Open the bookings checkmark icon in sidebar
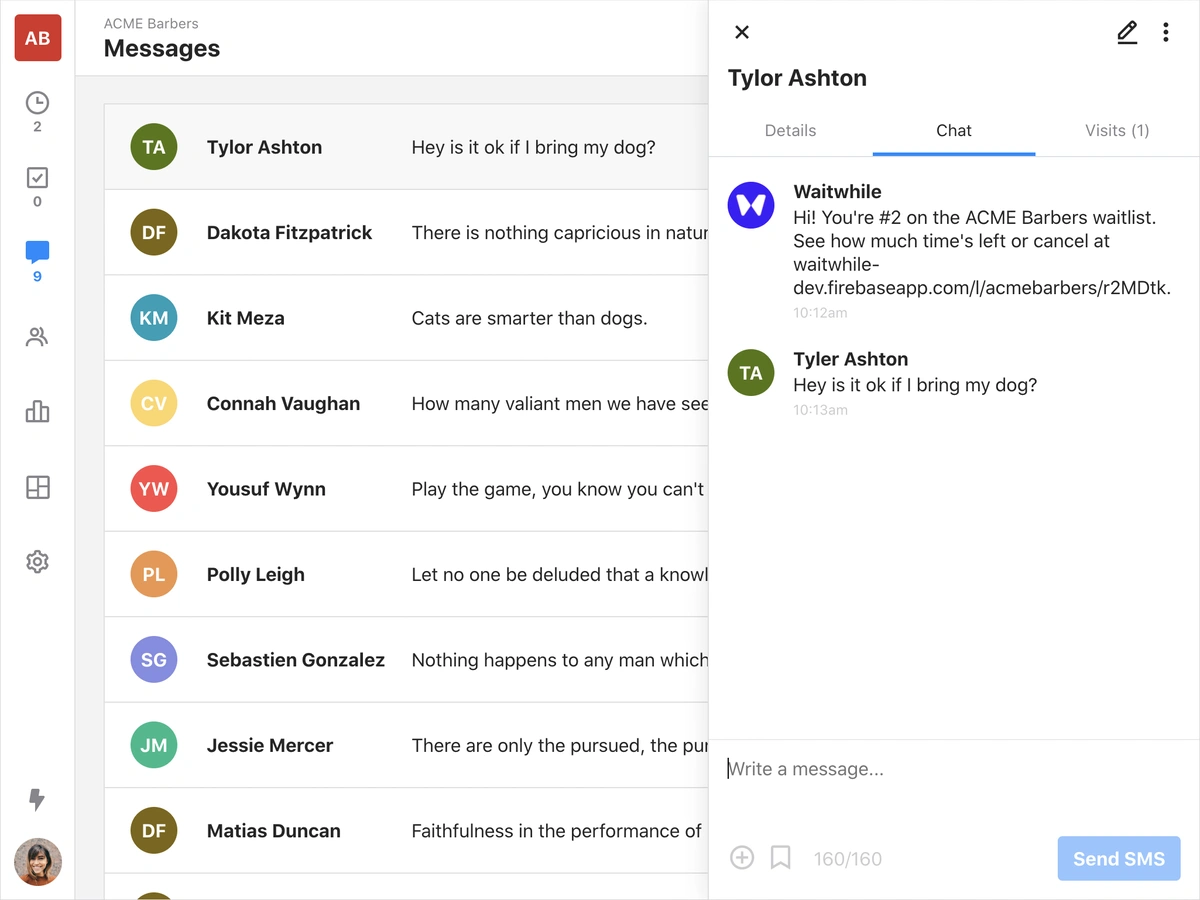This screenshot has height=900, width=1200. (37, 178)
